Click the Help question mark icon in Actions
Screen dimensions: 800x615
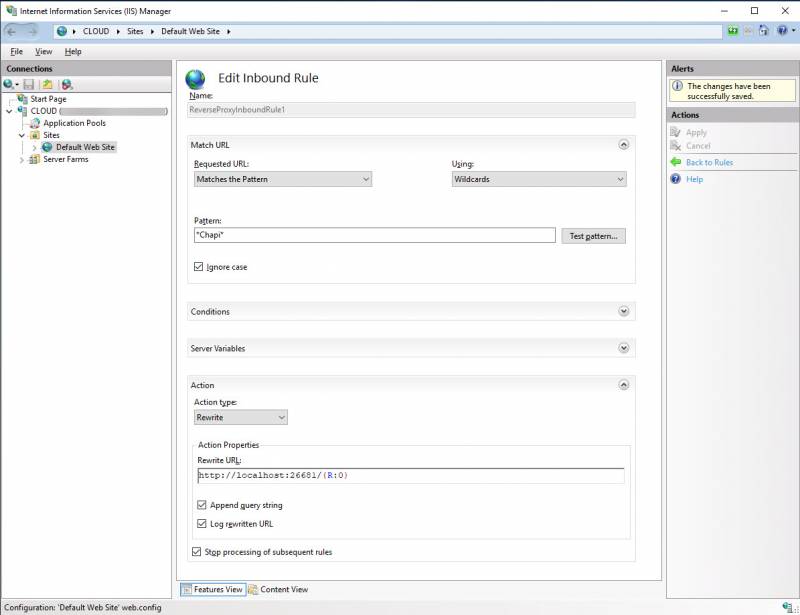[676, 179]
